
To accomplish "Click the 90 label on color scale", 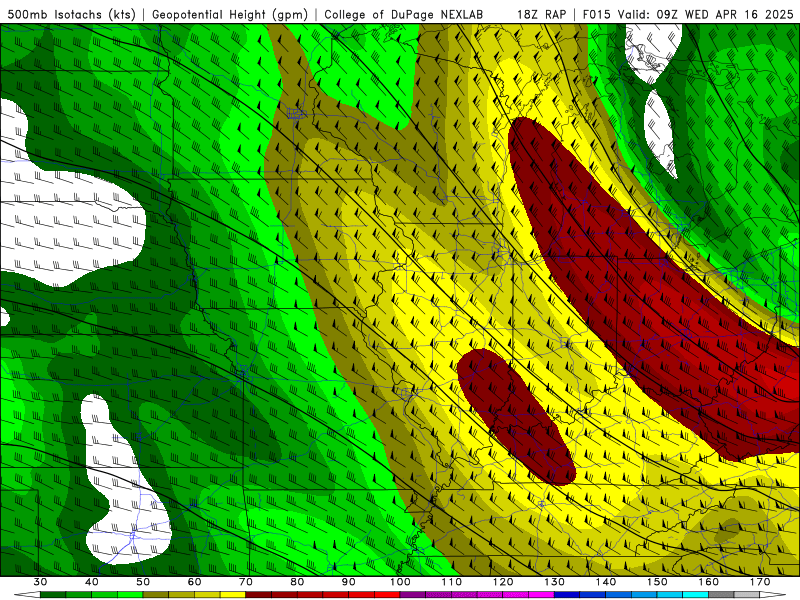I will [349, 582].
